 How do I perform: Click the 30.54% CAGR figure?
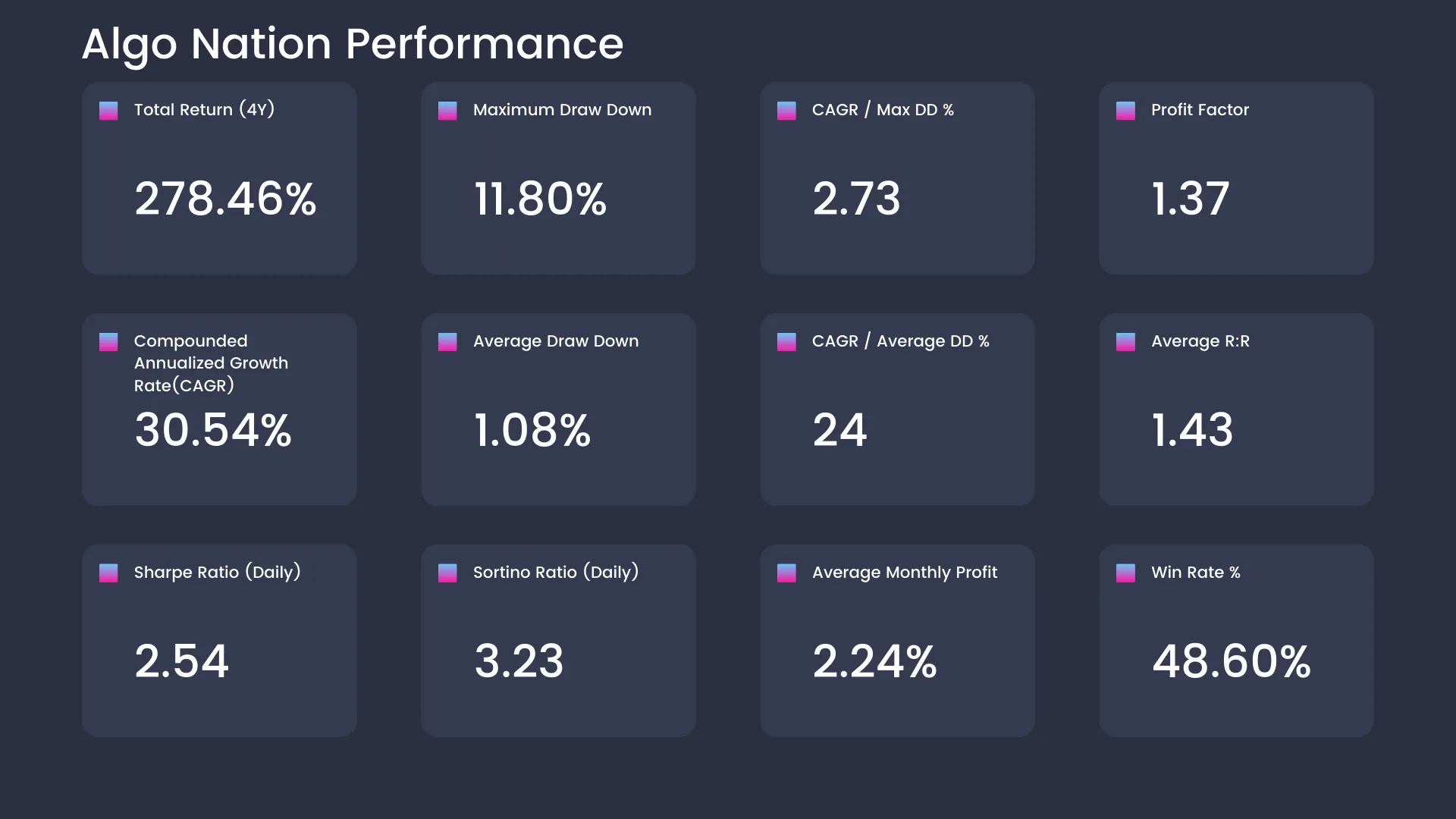213,430
